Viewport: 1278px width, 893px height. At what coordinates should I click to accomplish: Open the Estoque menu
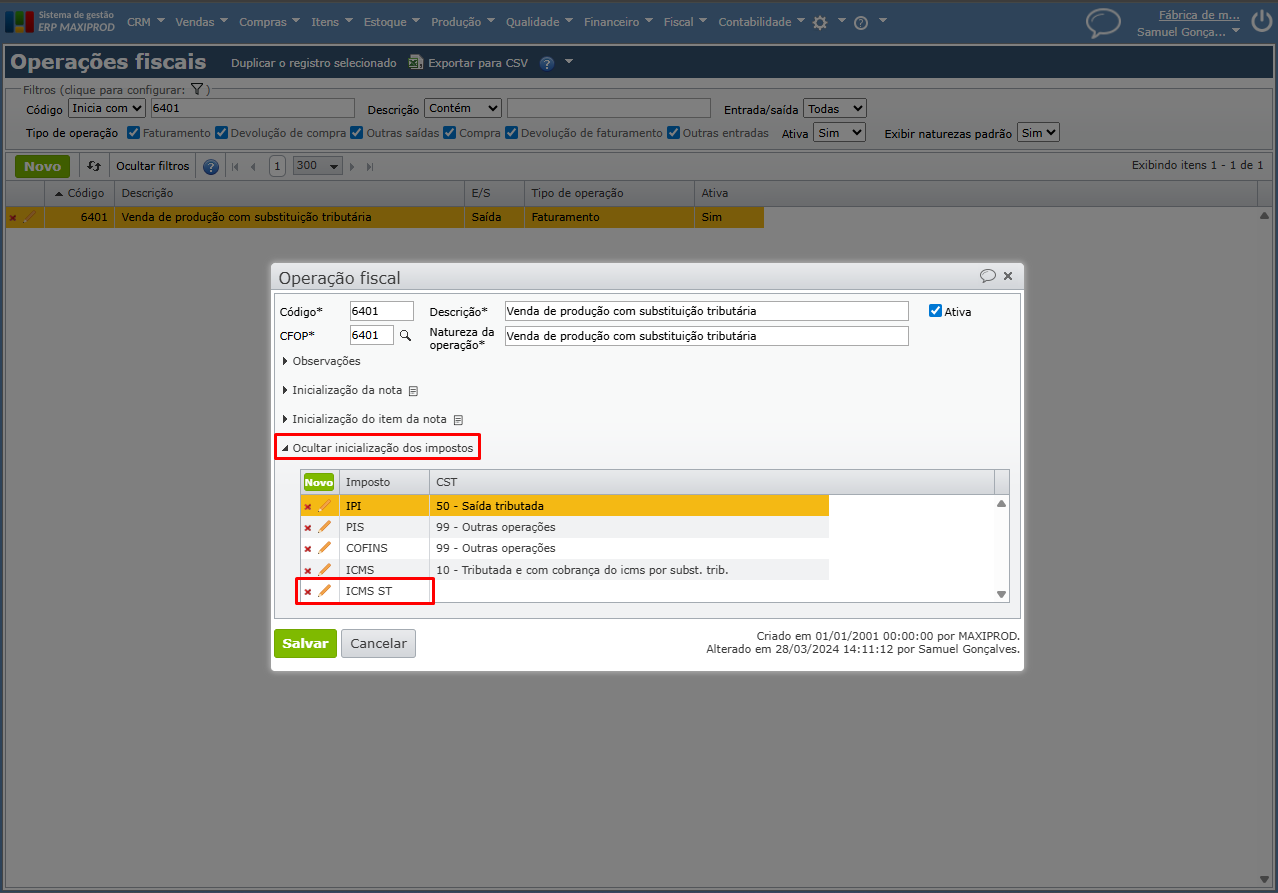click(392, 22)
